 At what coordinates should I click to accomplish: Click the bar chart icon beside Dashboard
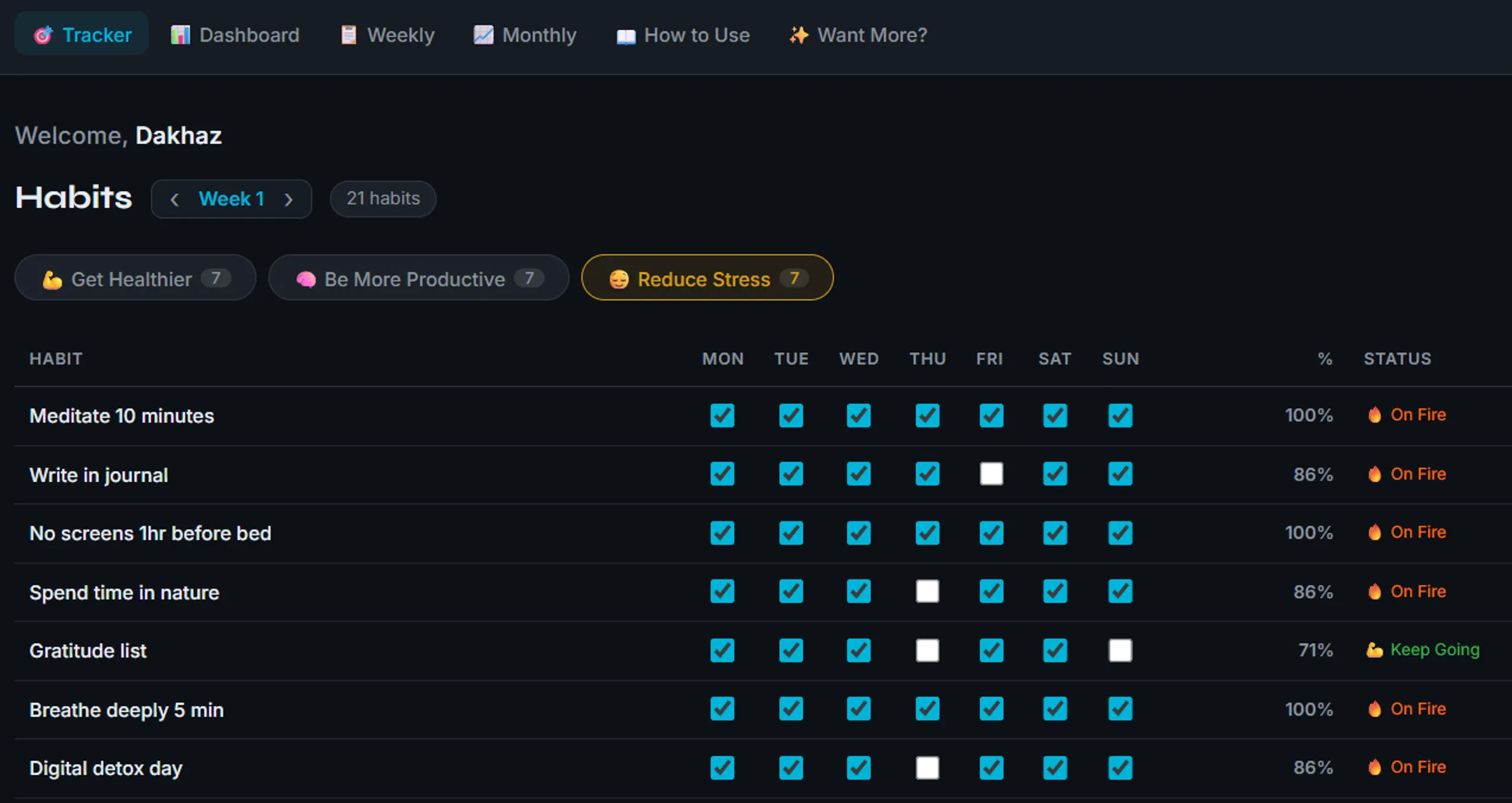point(180,35)
